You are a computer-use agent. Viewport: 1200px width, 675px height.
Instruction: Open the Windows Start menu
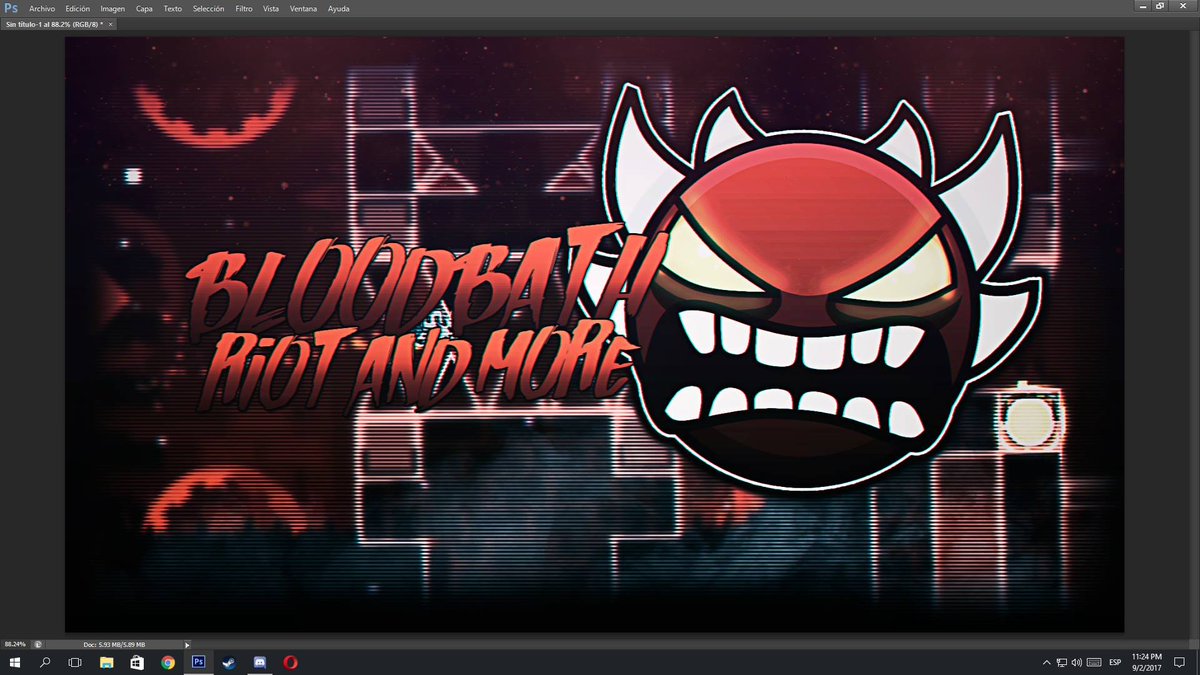pos(14,662)
